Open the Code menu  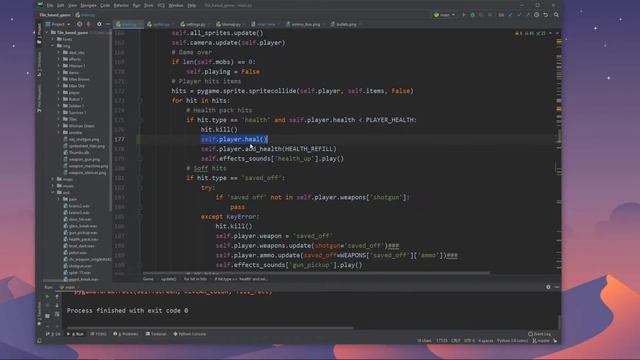coord(105,5)
